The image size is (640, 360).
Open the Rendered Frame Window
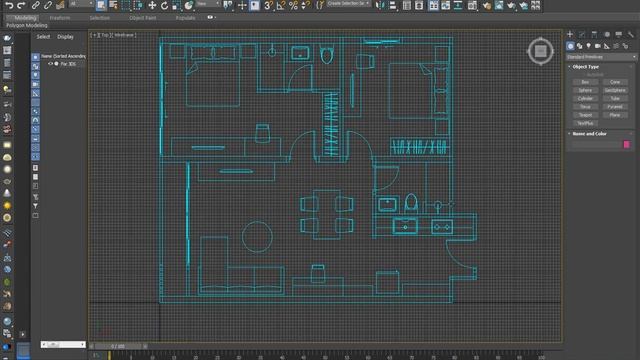[x=499, y=5]
